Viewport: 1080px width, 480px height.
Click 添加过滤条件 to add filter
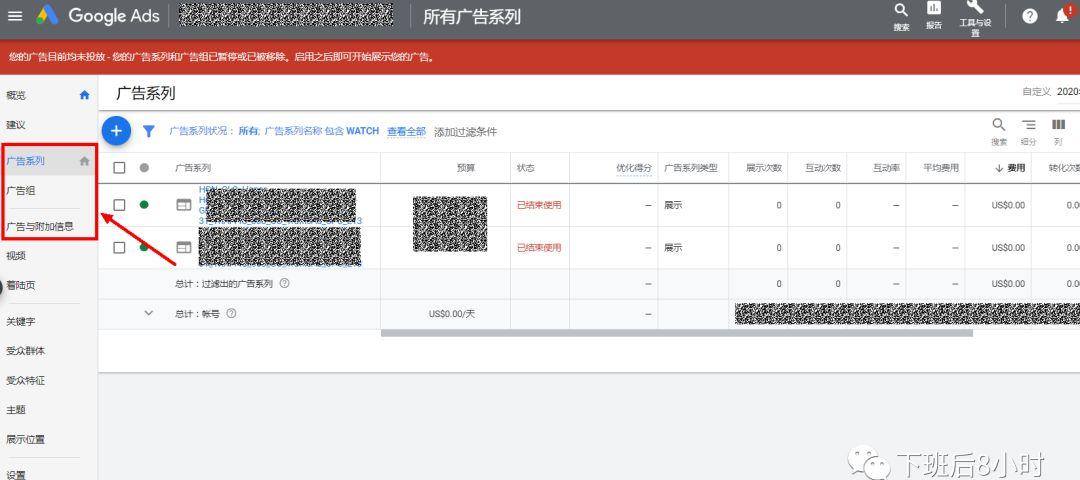(465, 132)
